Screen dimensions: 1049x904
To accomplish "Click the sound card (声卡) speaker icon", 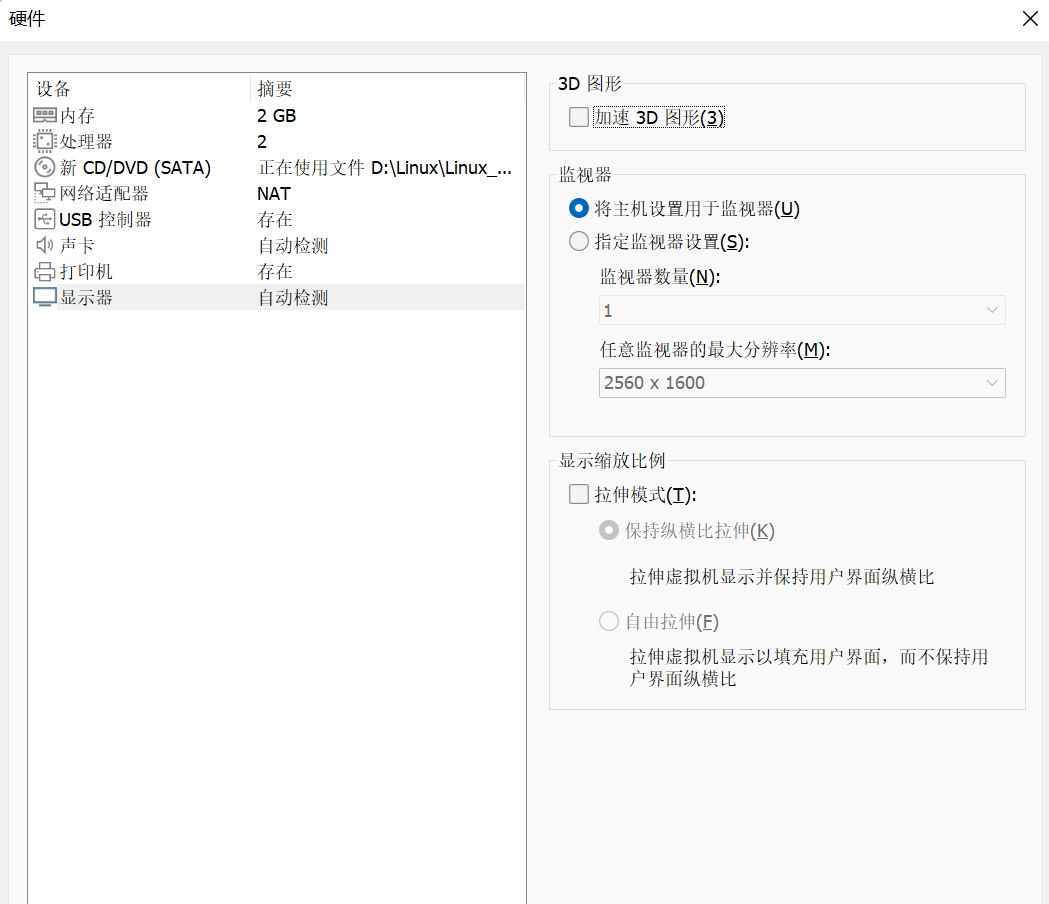I will tap(45, 245).
